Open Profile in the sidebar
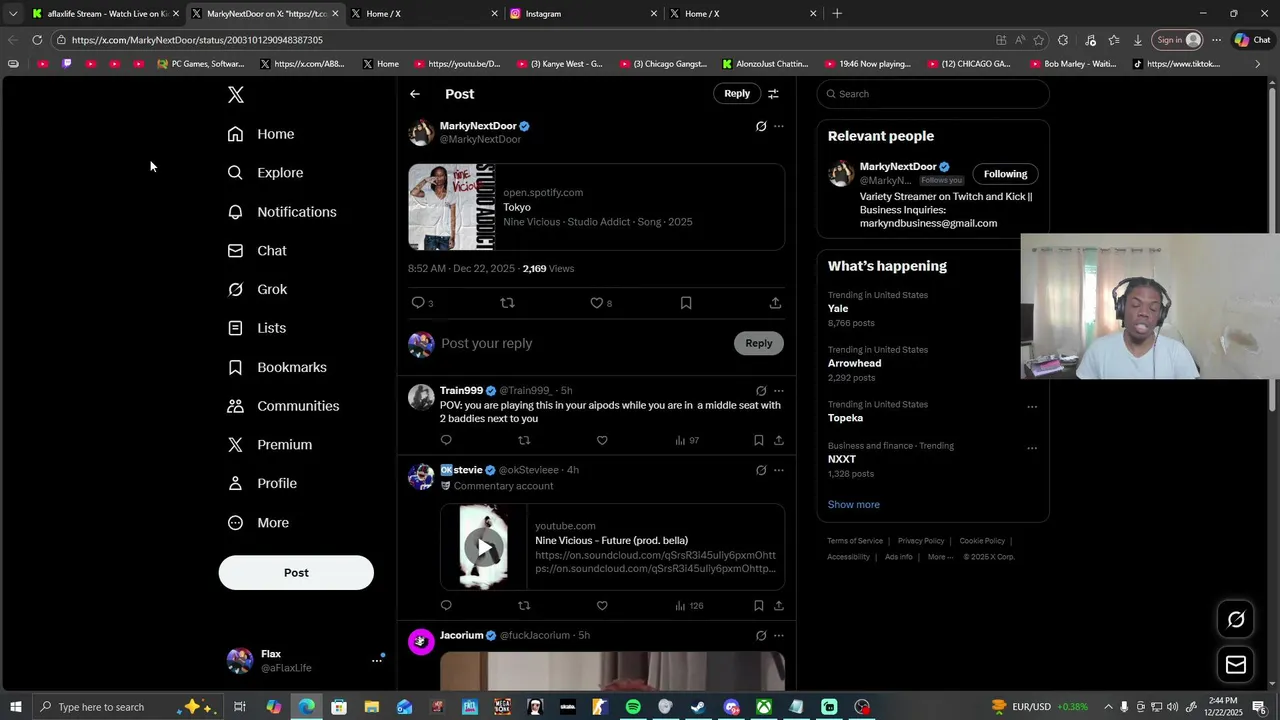The image size is (1280, 720). click(262, 484)
